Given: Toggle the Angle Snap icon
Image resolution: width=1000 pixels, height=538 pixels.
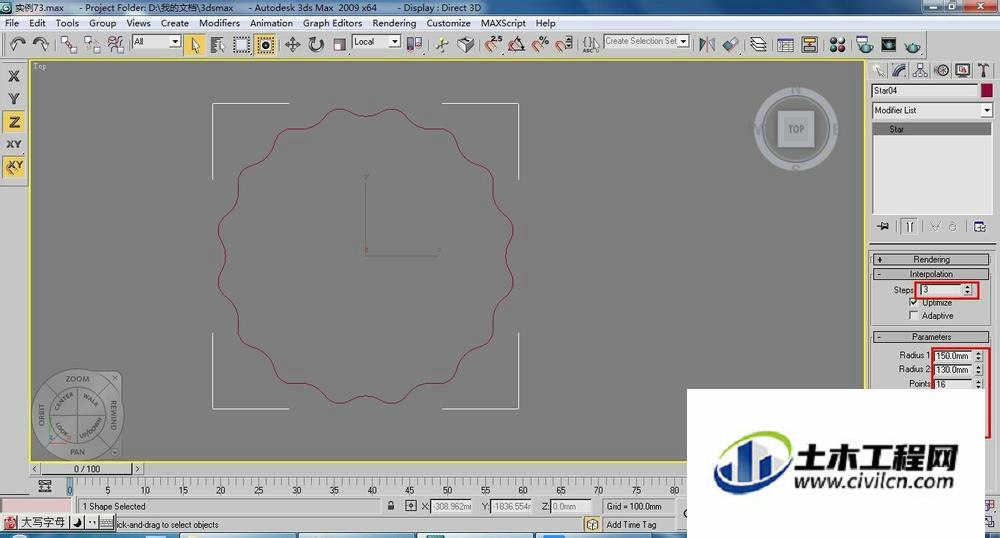Looking at the screenshot, I should click(517, 44).
